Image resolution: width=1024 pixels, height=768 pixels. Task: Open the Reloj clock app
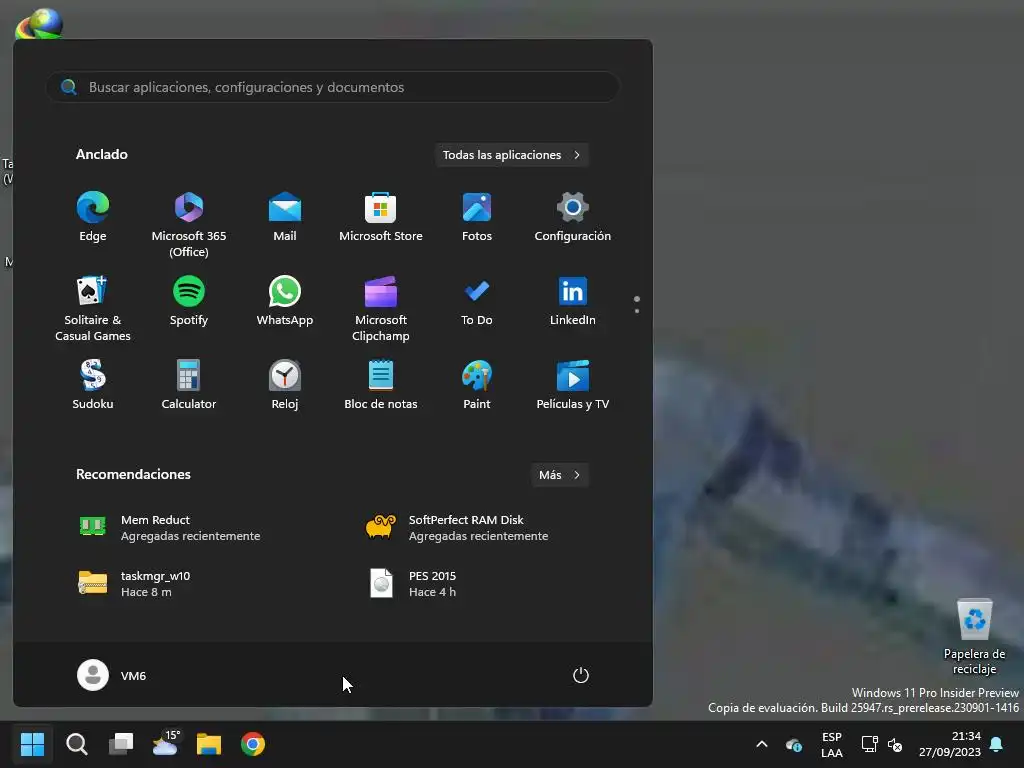coord(285,385)
